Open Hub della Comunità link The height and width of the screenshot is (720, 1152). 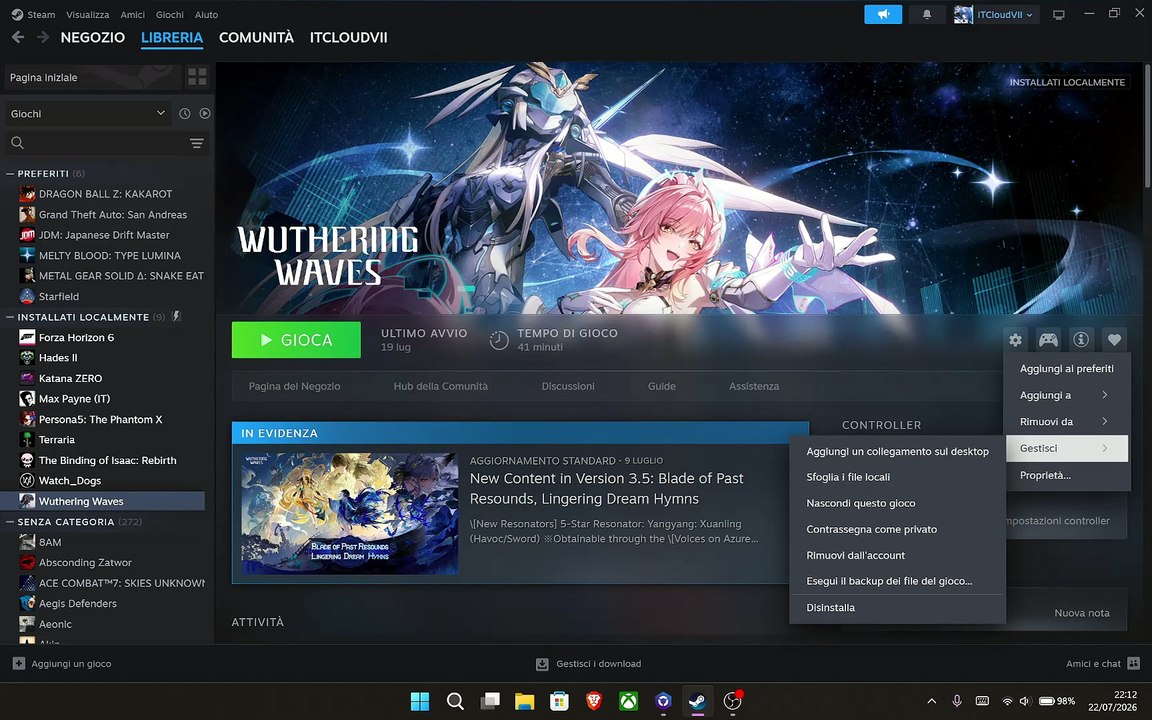440,386
